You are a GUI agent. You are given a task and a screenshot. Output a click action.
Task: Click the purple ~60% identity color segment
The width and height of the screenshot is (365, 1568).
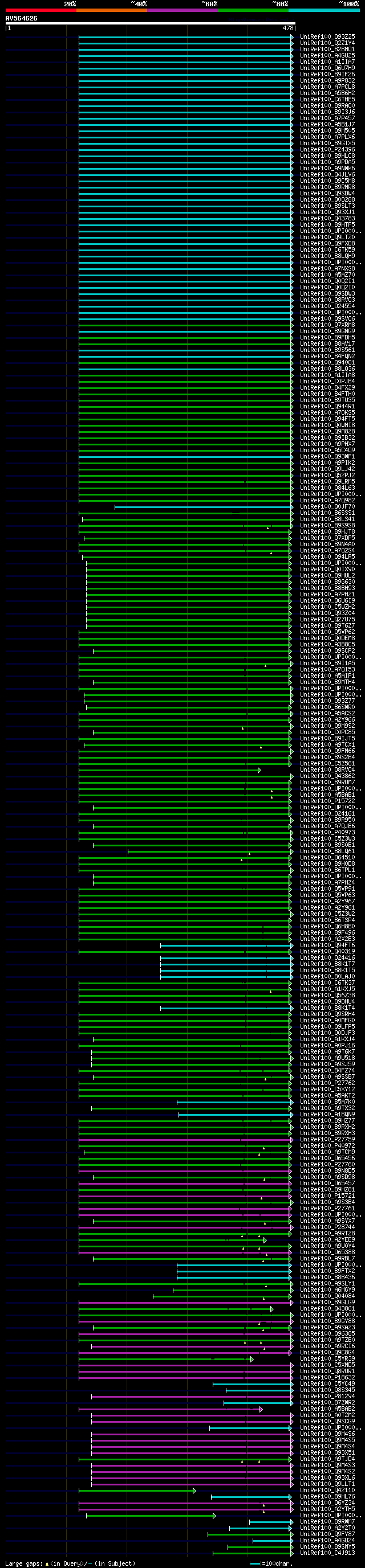click(182, 10)
